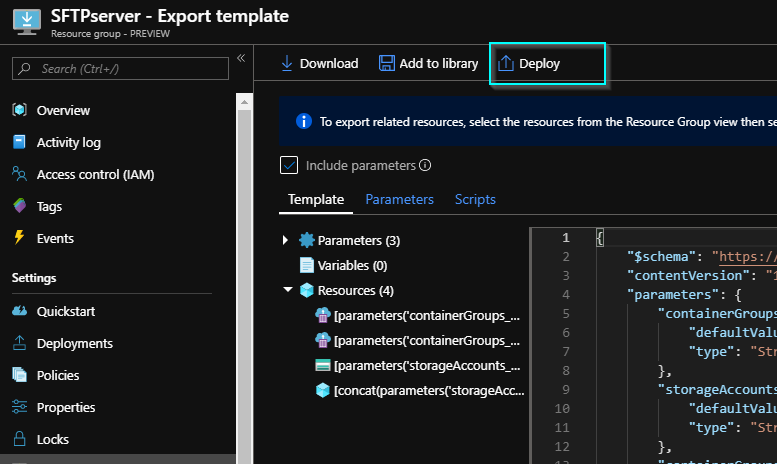This screenshot has height=464, width=777.
Task: Select the first containerGroups resource
Action: coord(427,315)
